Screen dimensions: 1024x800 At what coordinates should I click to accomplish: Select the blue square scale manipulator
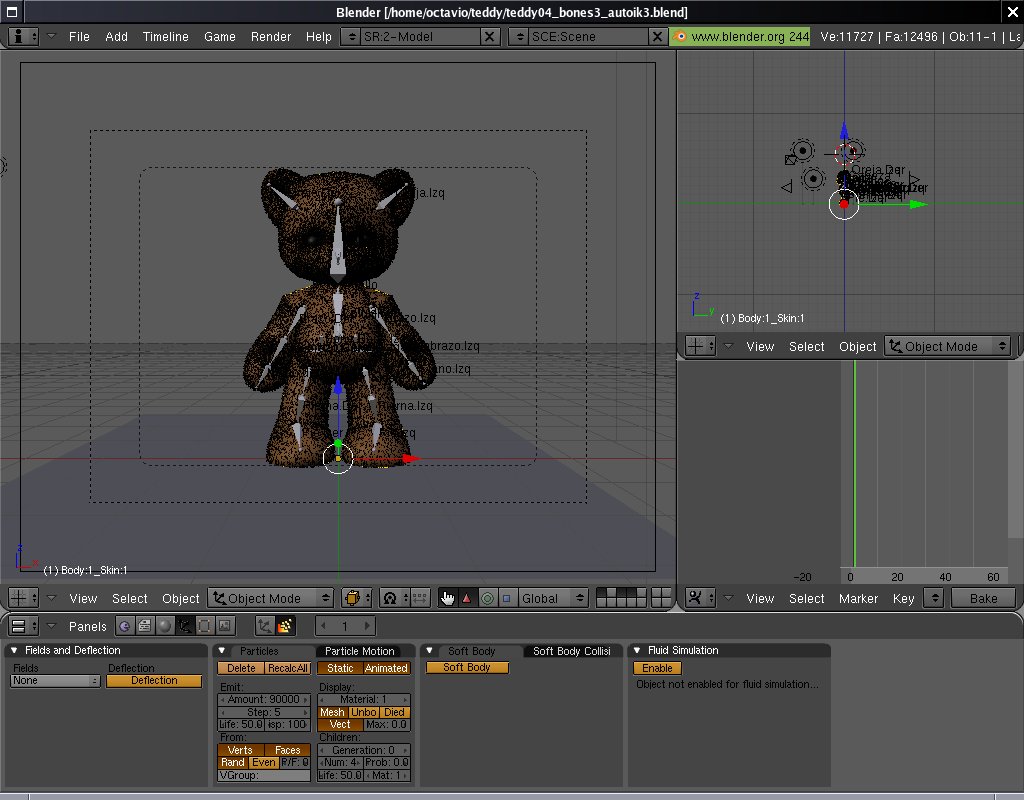[506, 598]
